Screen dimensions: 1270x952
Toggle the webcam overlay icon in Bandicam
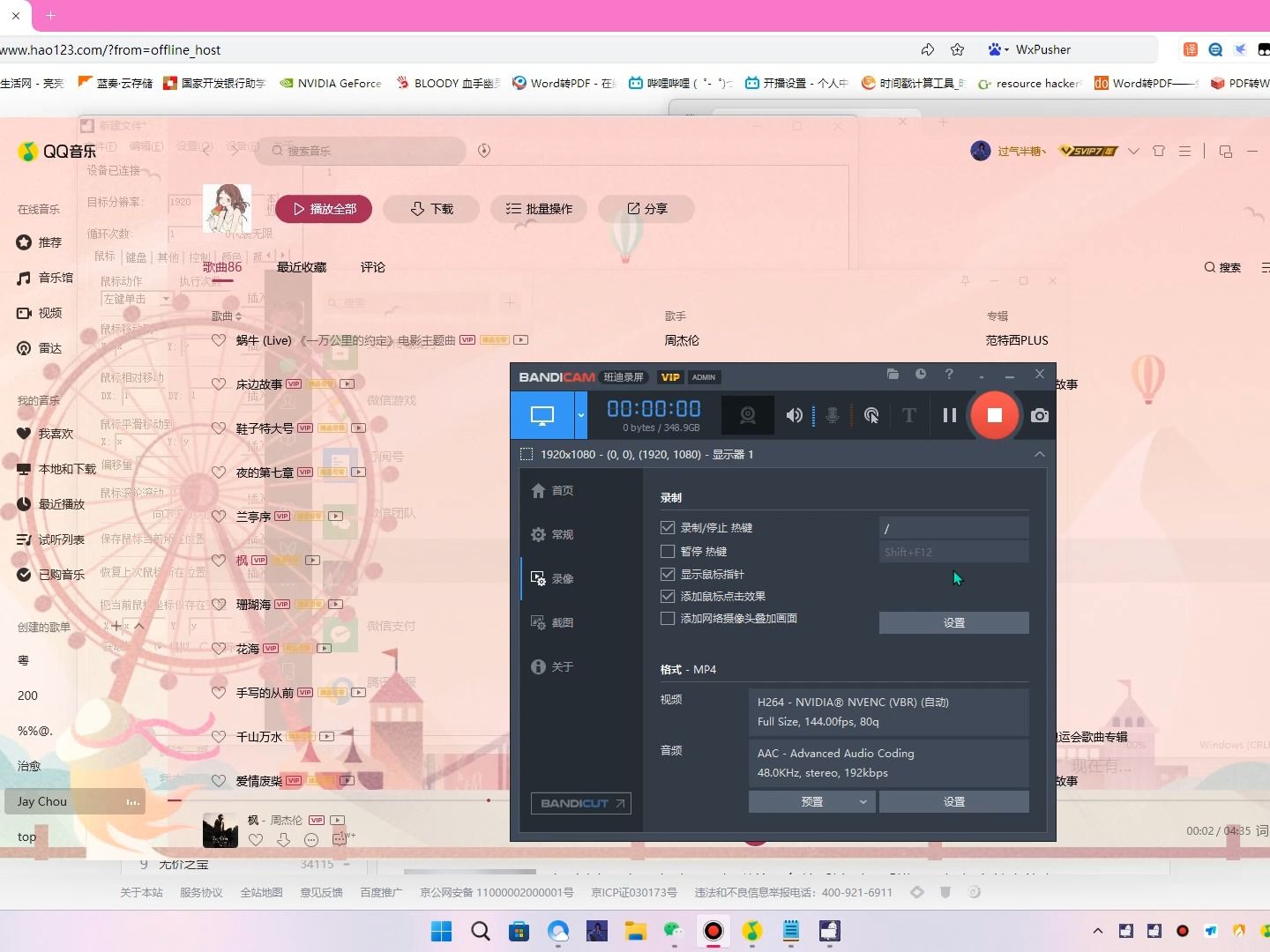pyautogui.click(x=748, y=415)
